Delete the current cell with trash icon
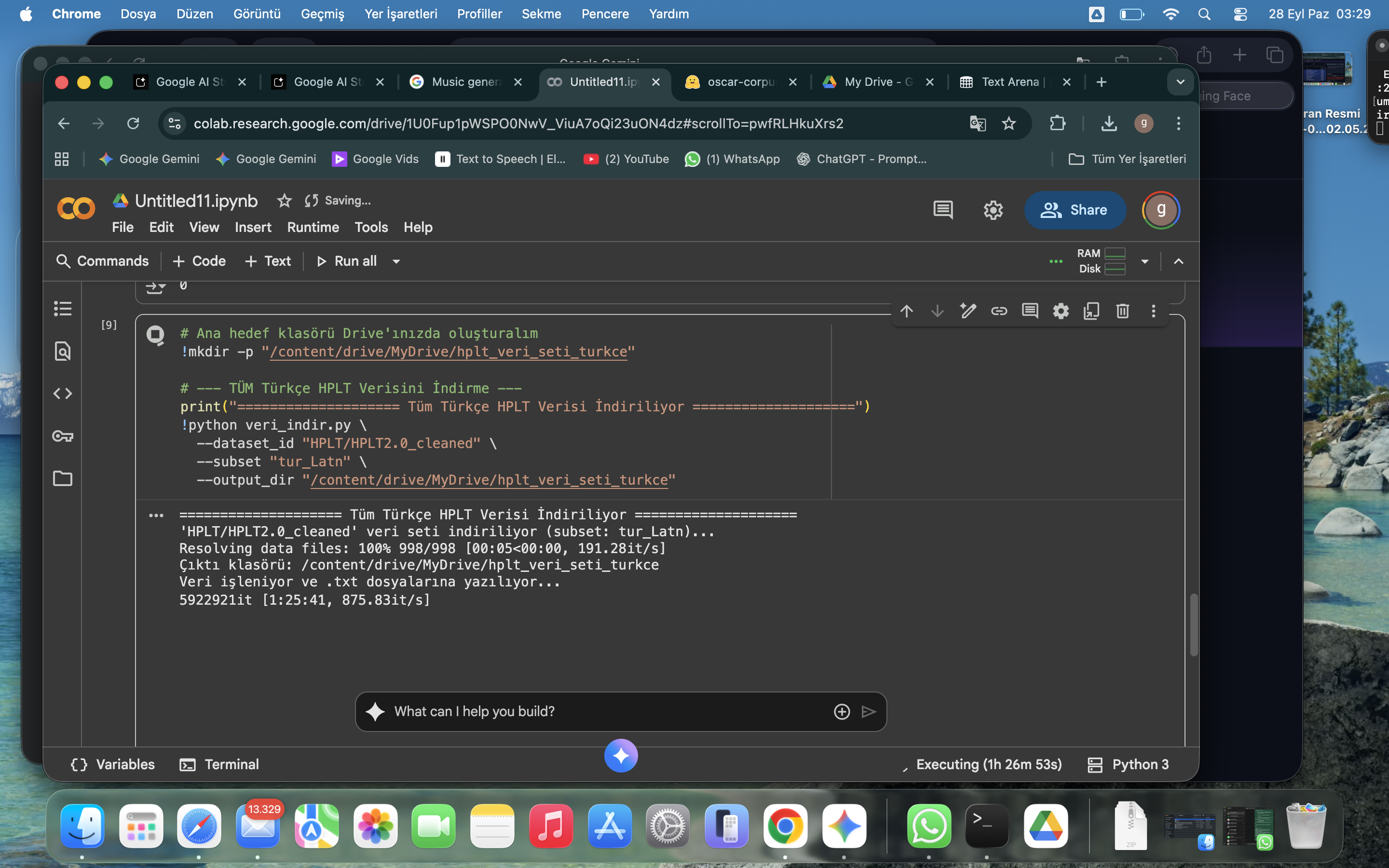This screenshot has width=1389, height=868. point(1122,311)
